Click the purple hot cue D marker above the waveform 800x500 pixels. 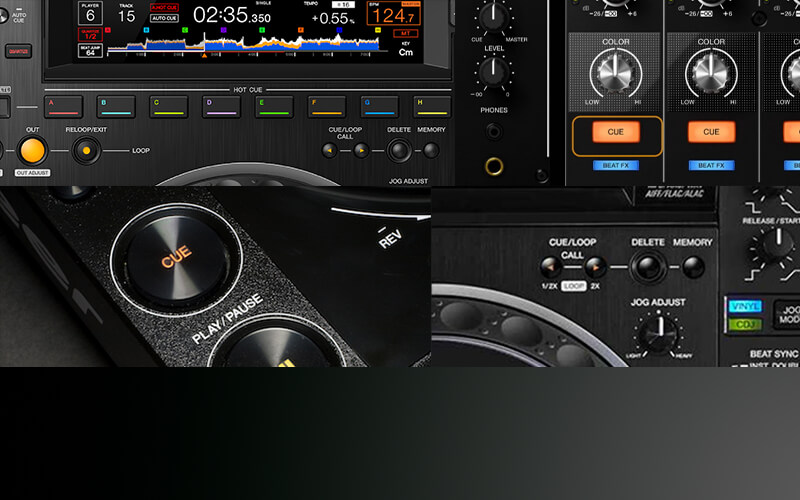(x=223, y=30)
